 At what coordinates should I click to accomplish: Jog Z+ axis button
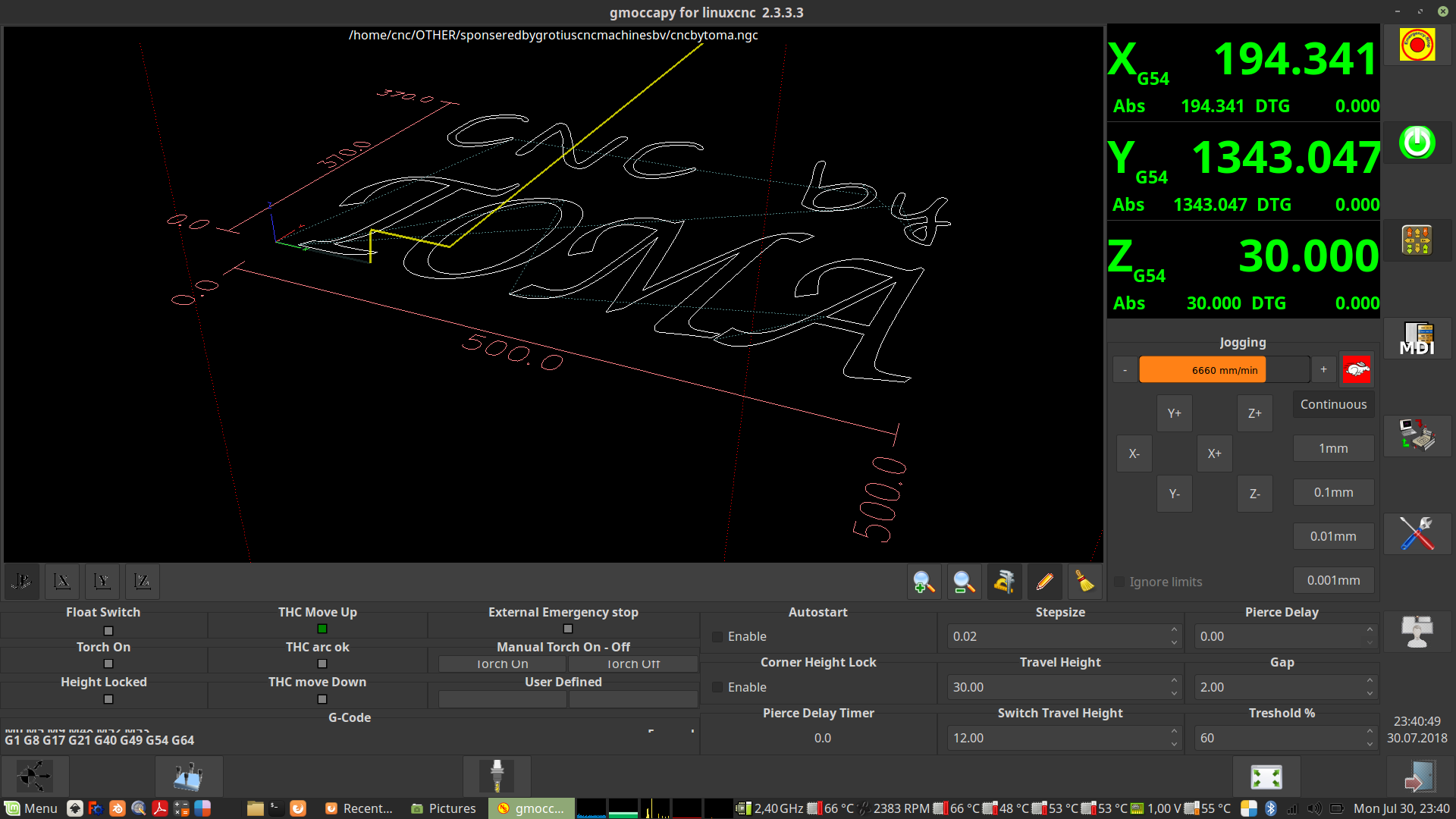click(x=1254, y=413)
